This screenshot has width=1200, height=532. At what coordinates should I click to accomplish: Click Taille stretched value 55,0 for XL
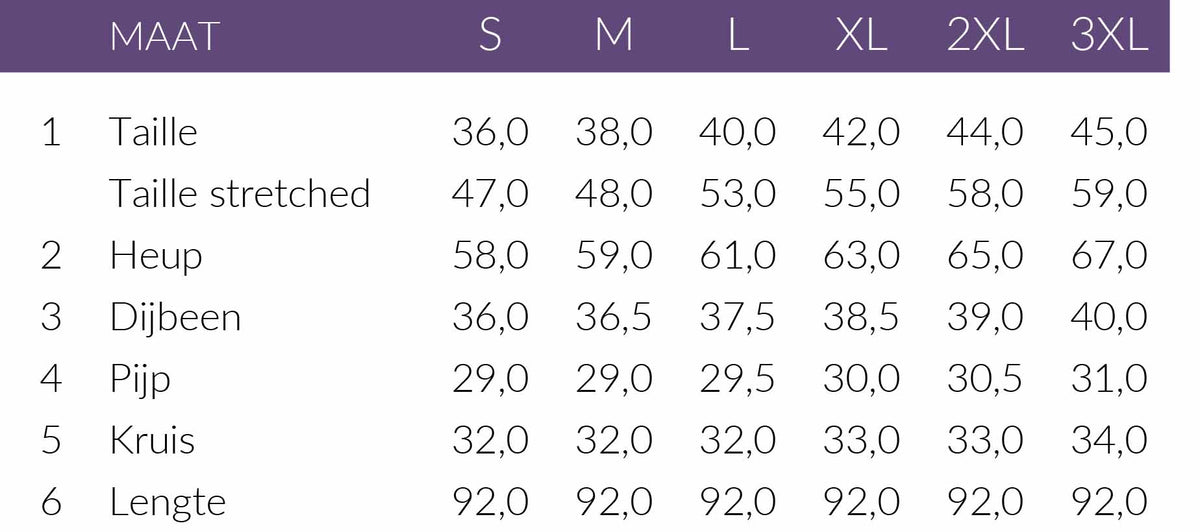[861, 193]
